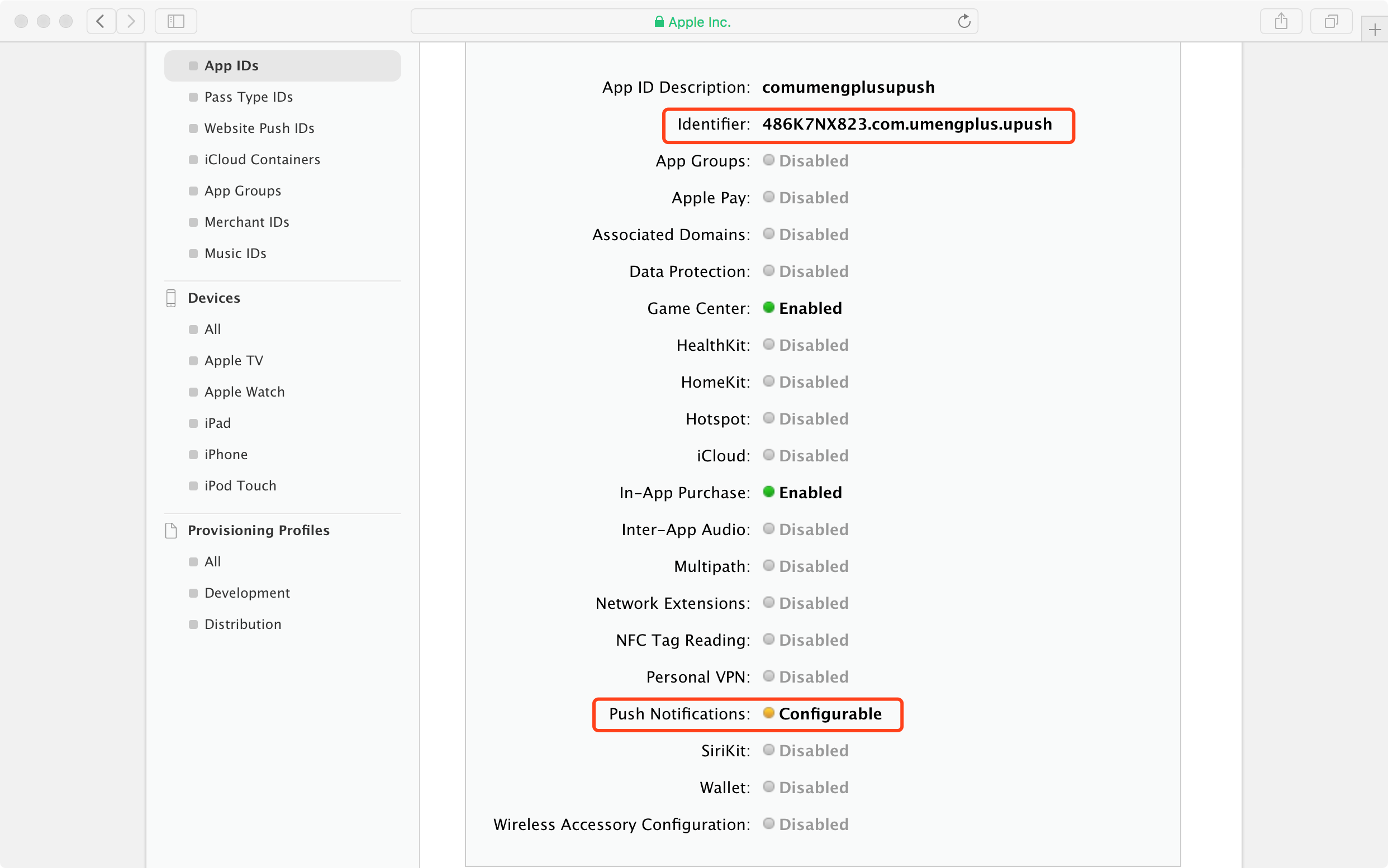Click the App ID Description label
The width and height of the screenshot is (1388, 868).
676,87
